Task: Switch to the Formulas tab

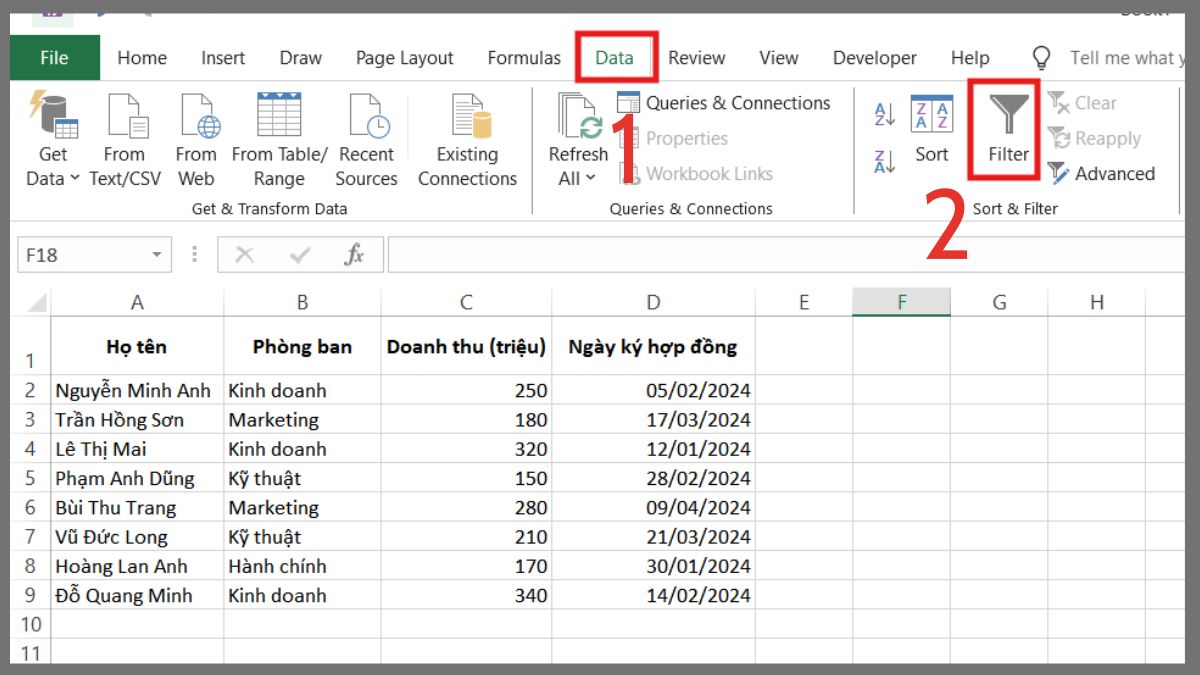Action: tap(523, 57)
